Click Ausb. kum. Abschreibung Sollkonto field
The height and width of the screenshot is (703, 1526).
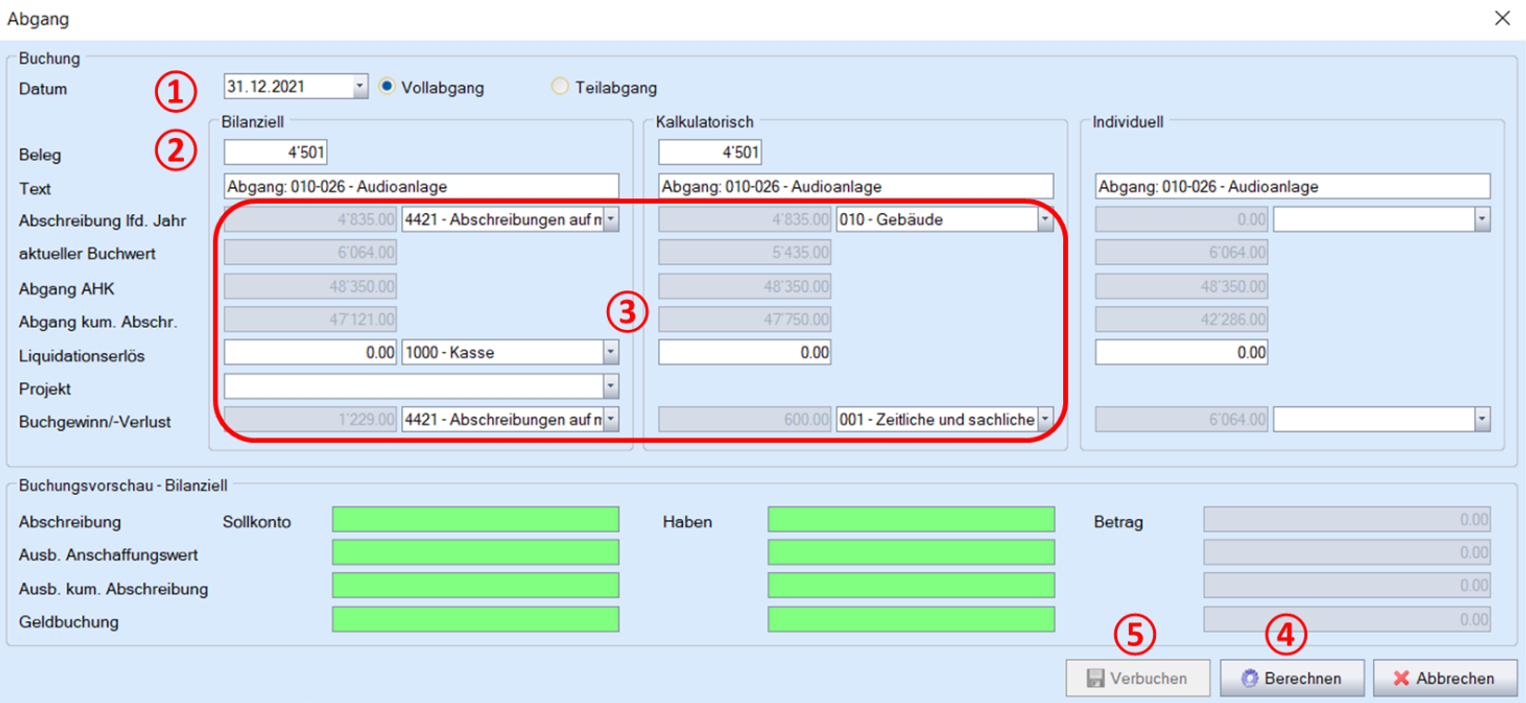(x=476, y=586)
